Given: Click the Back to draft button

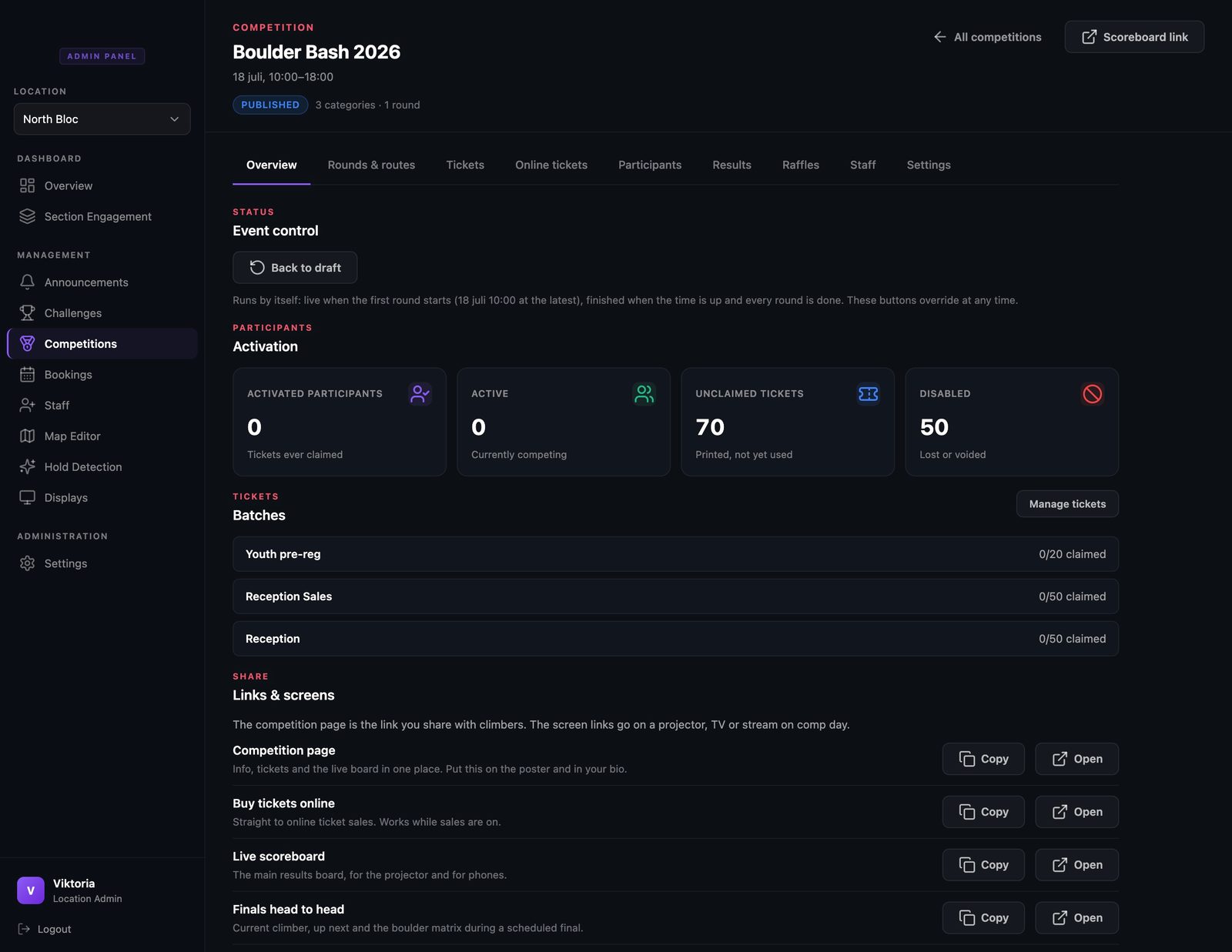Looking at the screenshot, I should click(x=295, y=268).
